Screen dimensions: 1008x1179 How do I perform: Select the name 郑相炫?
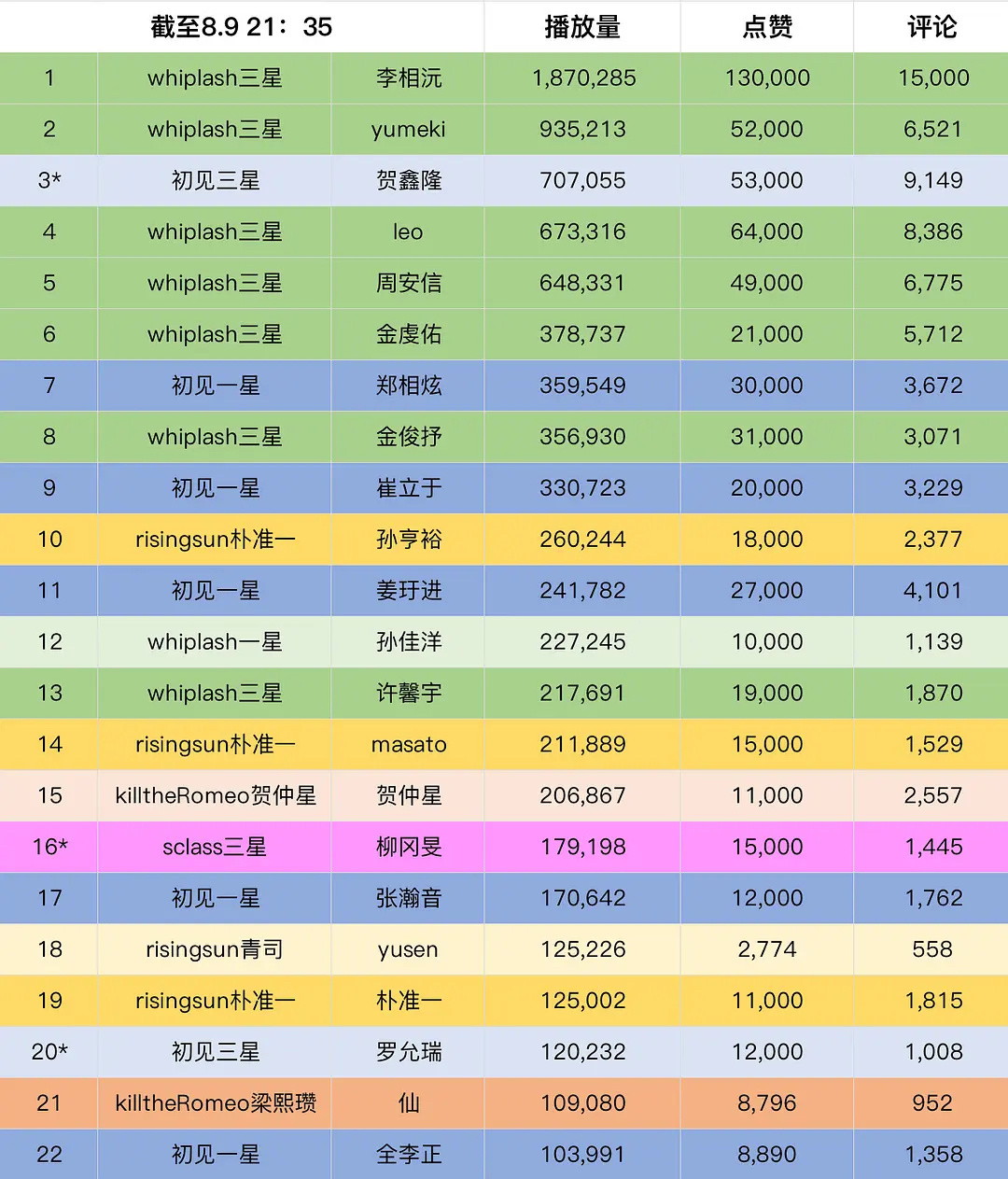point(409,386)
